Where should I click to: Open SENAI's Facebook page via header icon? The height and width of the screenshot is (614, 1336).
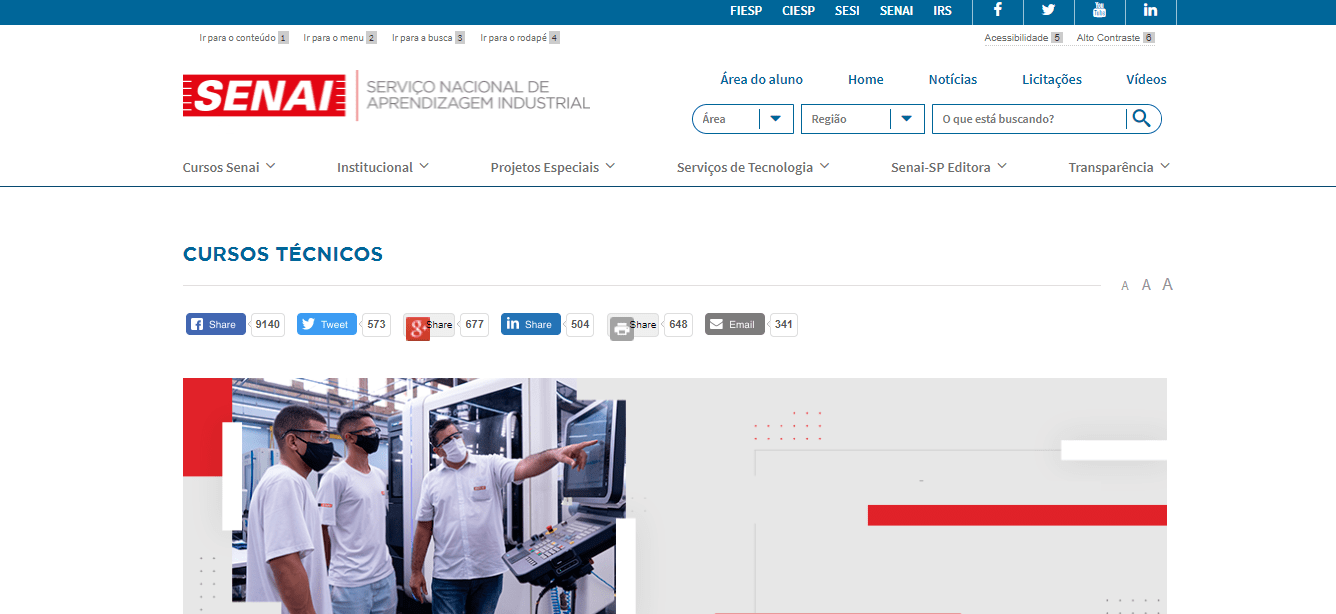pos(997,12)
